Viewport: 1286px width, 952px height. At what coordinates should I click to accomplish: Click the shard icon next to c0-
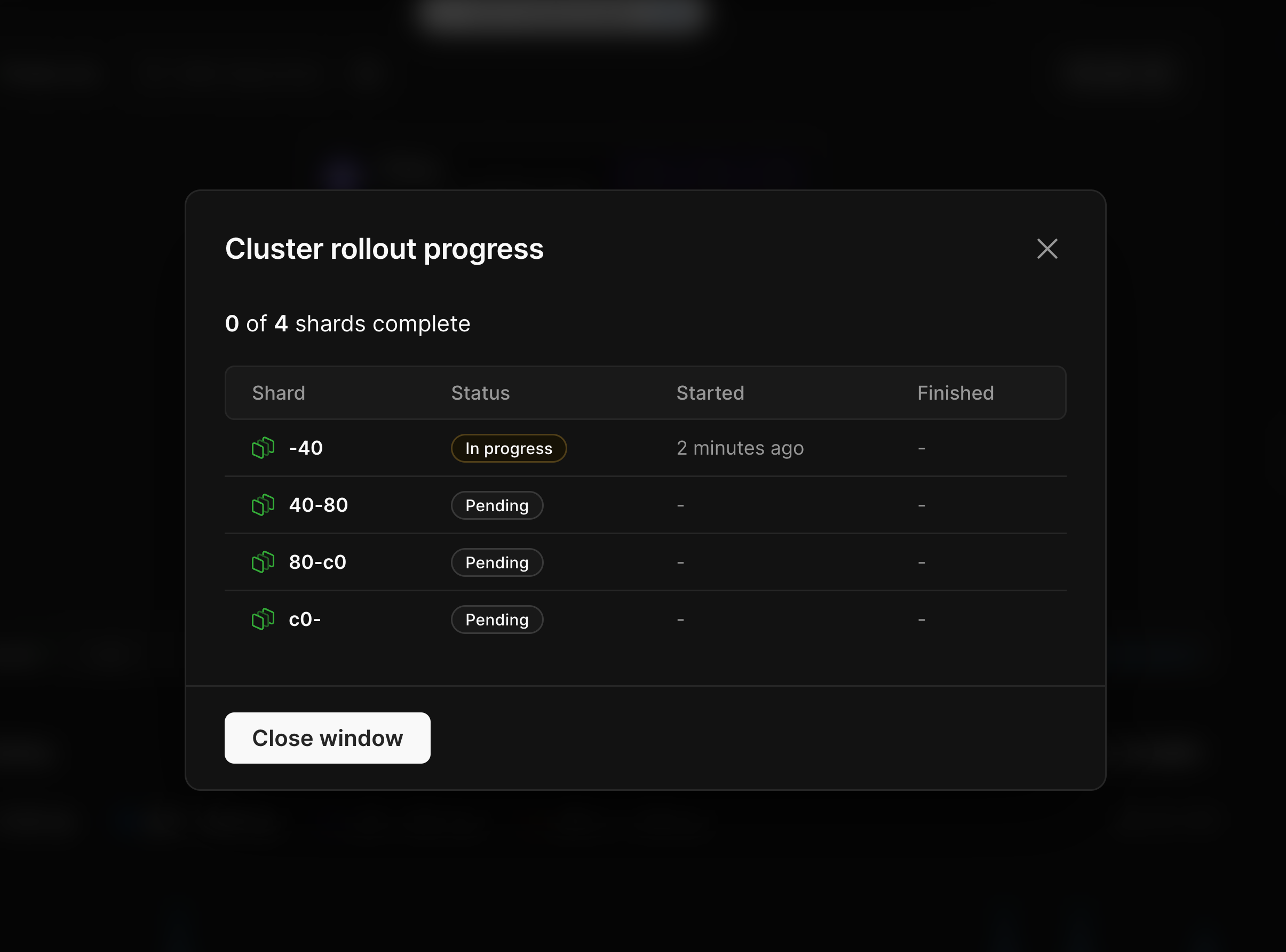coord(263,619)
